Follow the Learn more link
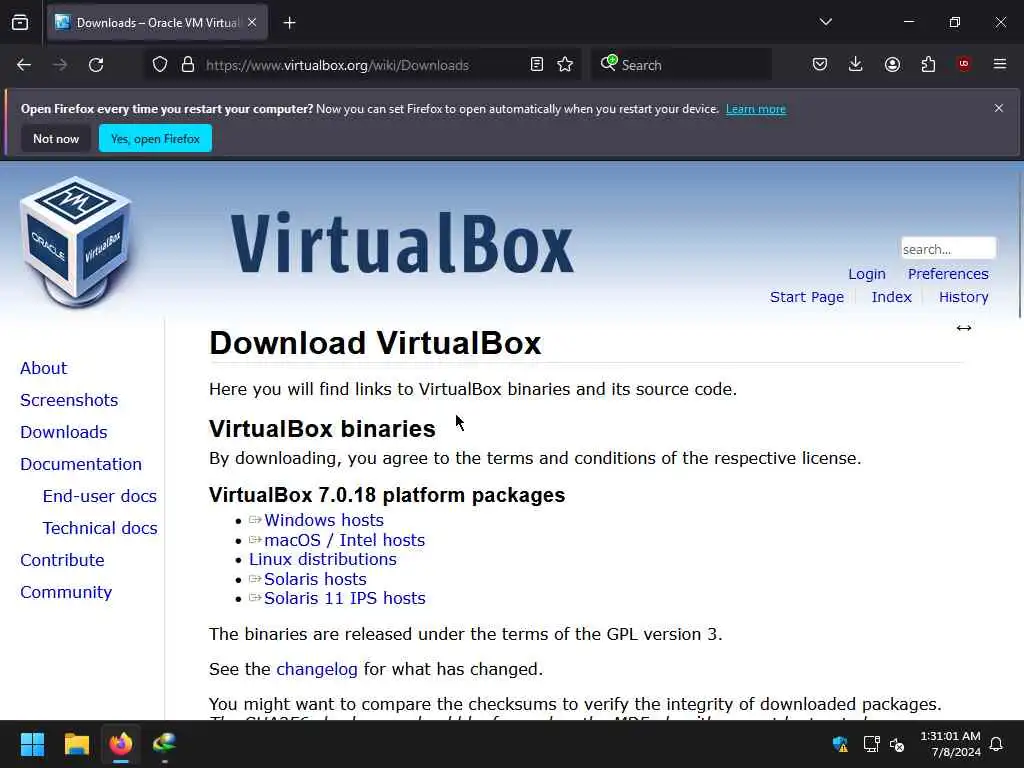Viewport: 1024px width, 768px height. (x=756, y=109)
